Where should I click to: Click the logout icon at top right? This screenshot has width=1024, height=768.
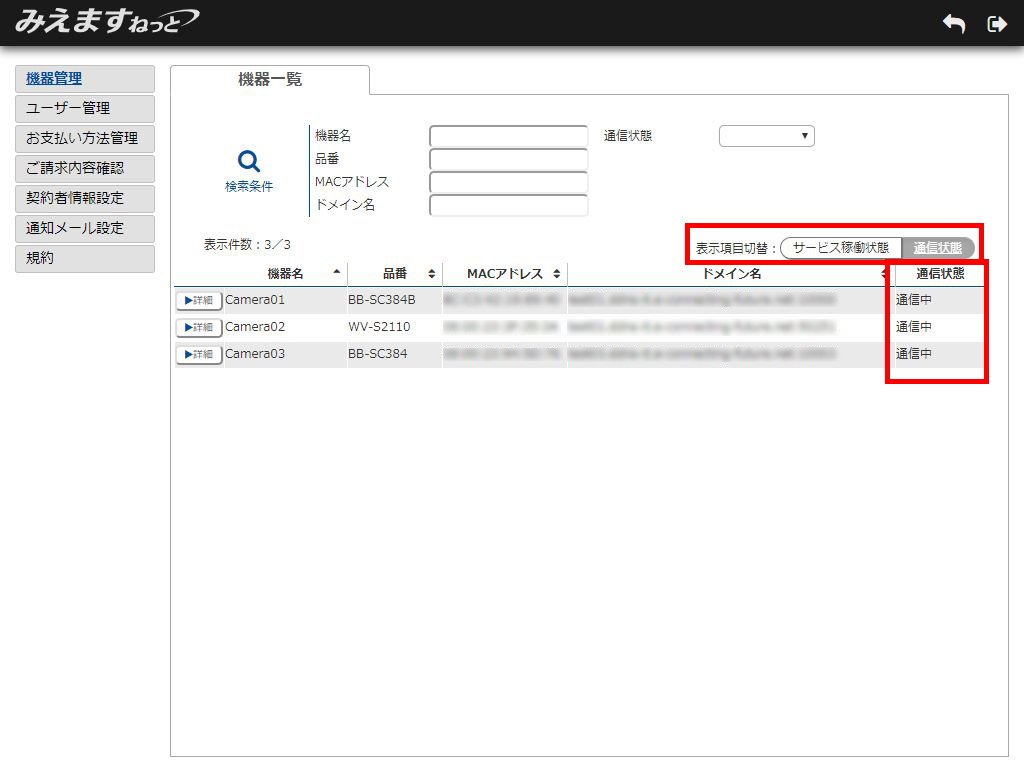point(996,23)
